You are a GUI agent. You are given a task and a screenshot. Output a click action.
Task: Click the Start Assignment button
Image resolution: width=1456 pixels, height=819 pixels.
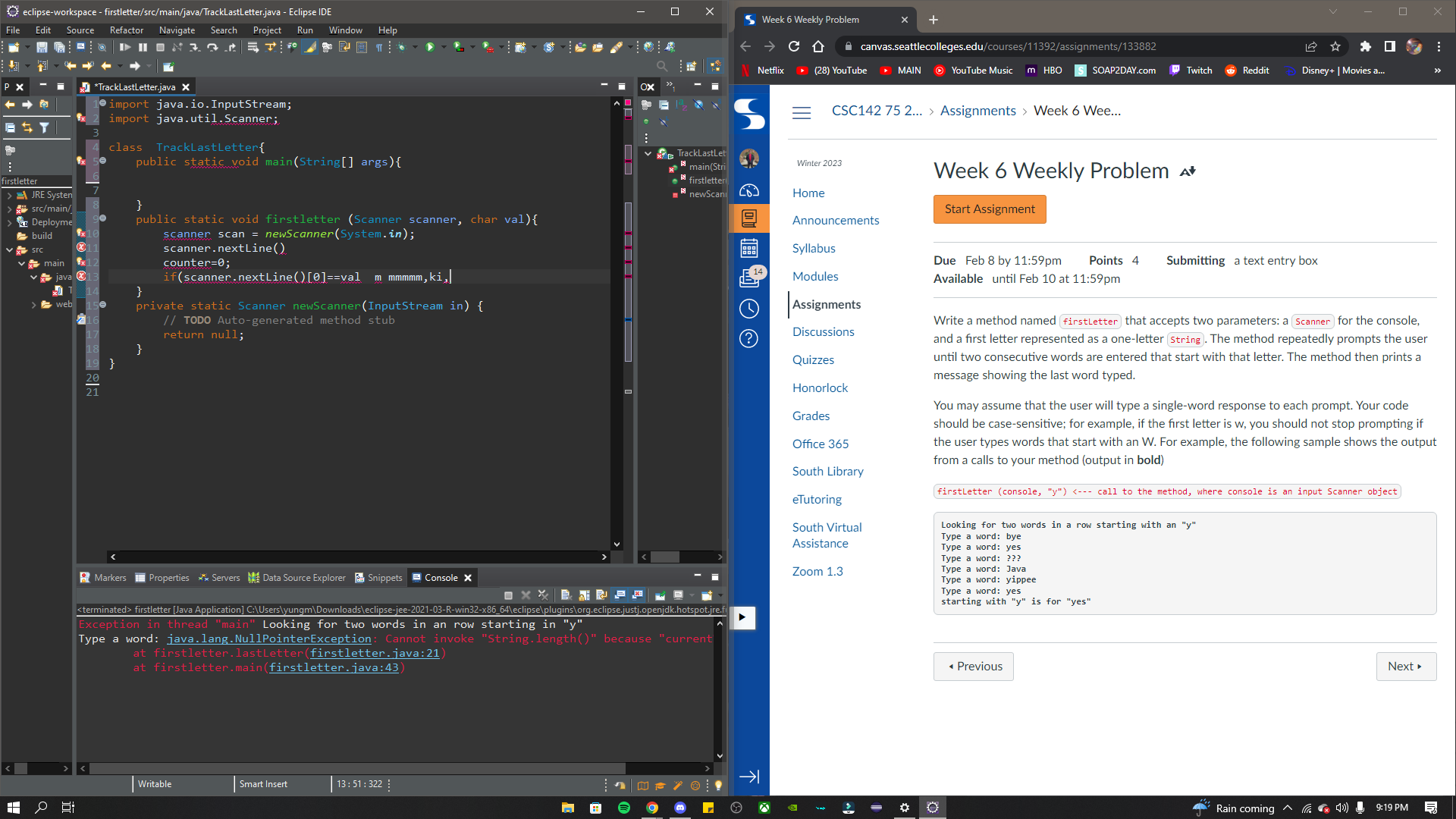pos(989,209)
